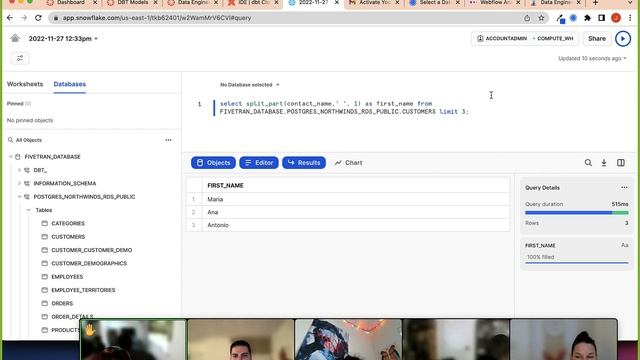Select the Antonio result cell
This screenshot has width=640, height=360.
coord(356,225)
